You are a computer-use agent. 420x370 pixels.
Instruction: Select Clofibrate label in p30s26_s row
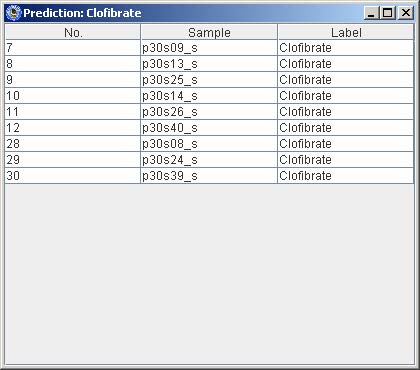(x=346, y=112)
